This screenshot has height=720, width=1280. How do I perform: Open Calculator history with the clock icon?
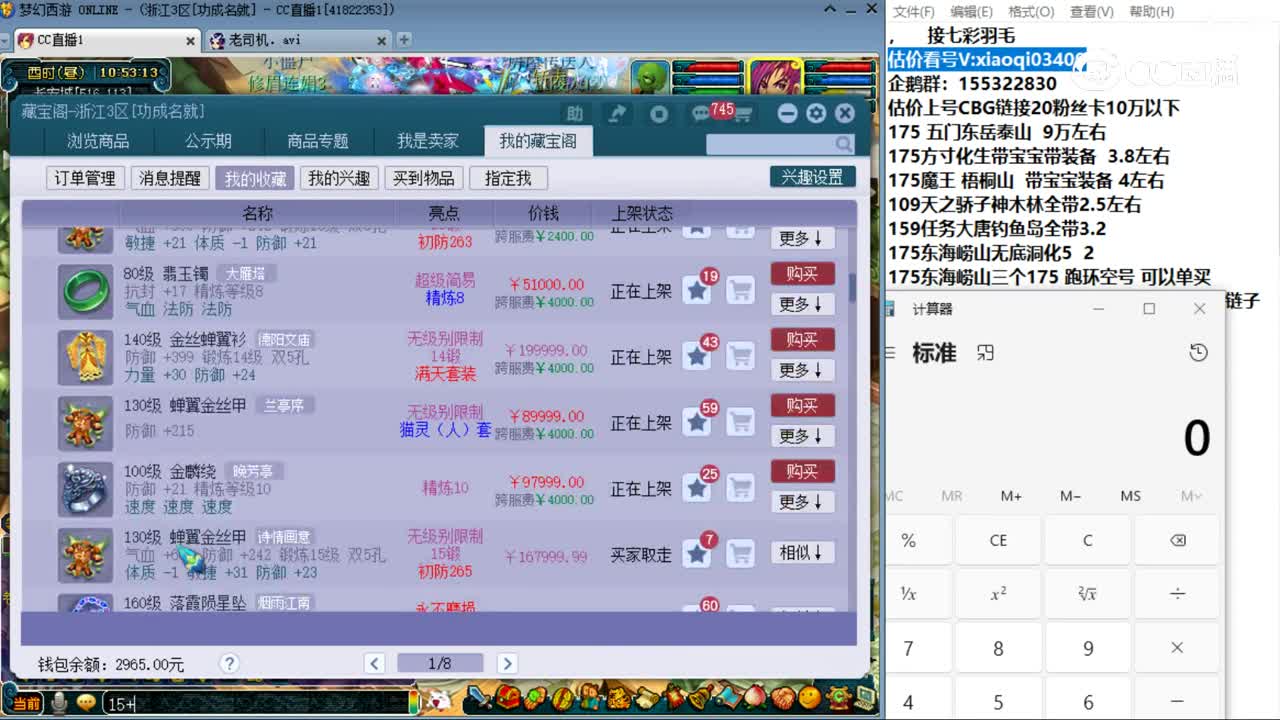pos(1197,353)
